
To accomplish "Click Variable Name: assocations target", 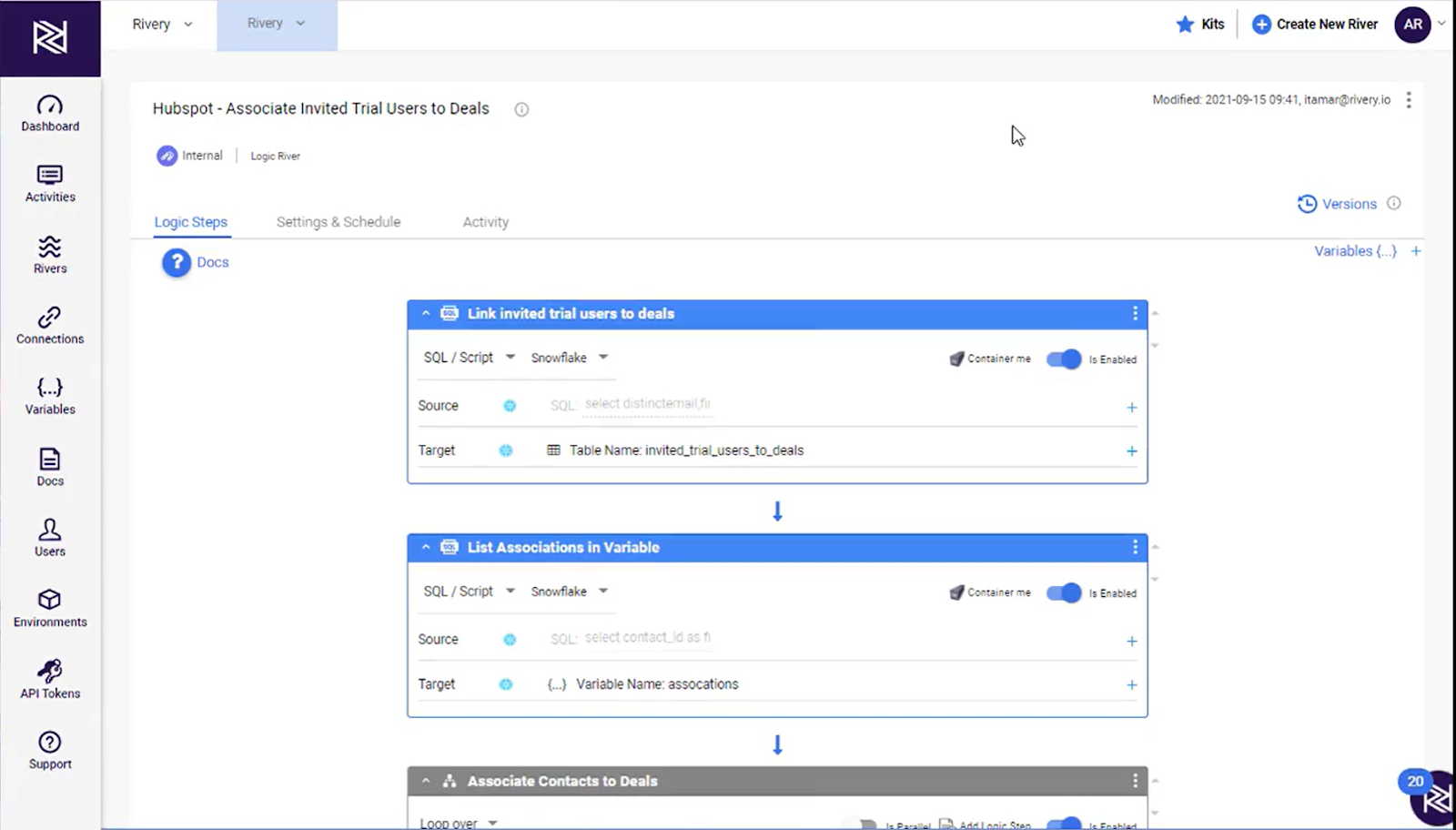I will pyautogui.click(x=657, y=684).
